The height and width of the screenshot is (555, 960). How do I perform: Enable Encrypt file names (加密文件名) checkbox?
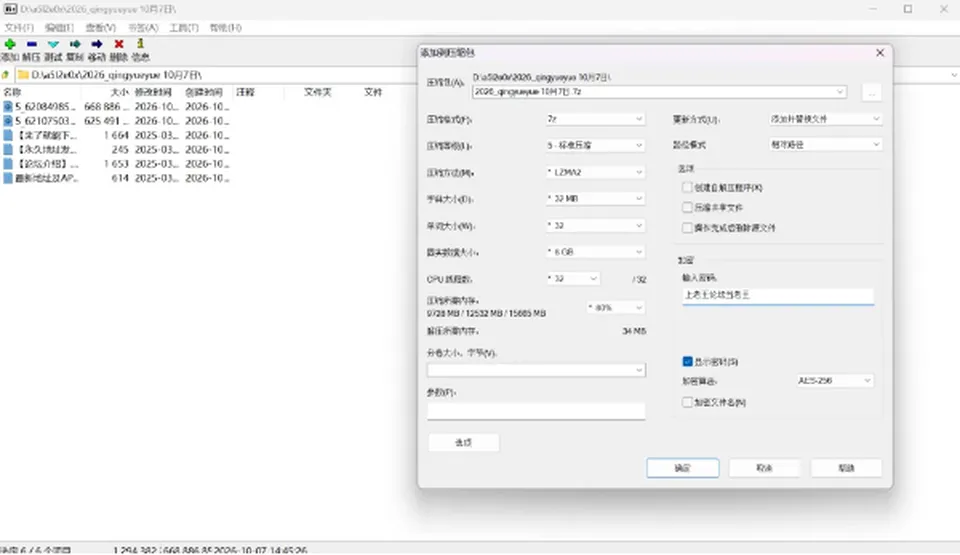[687, 402]
